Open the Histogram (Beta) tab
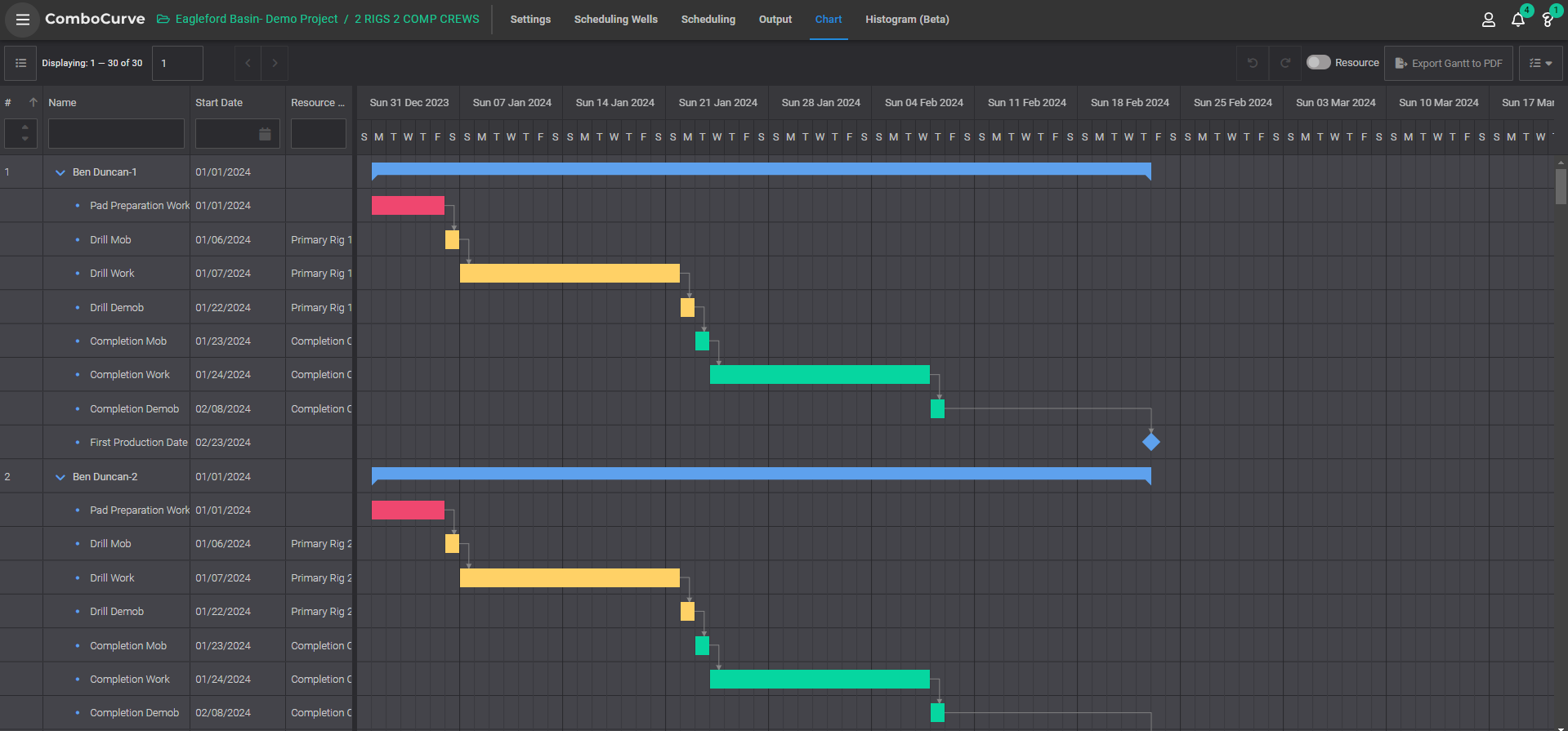 point(907,20)
